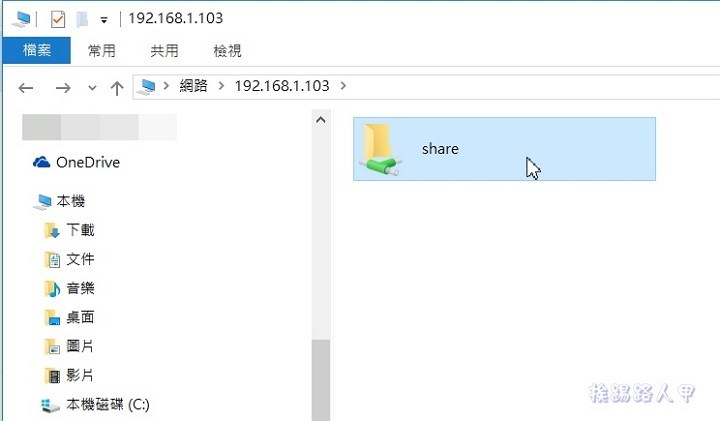720x421 pixels.
Task: Open the share network folder
Action: pyautogui.click(x=504, y=149)
